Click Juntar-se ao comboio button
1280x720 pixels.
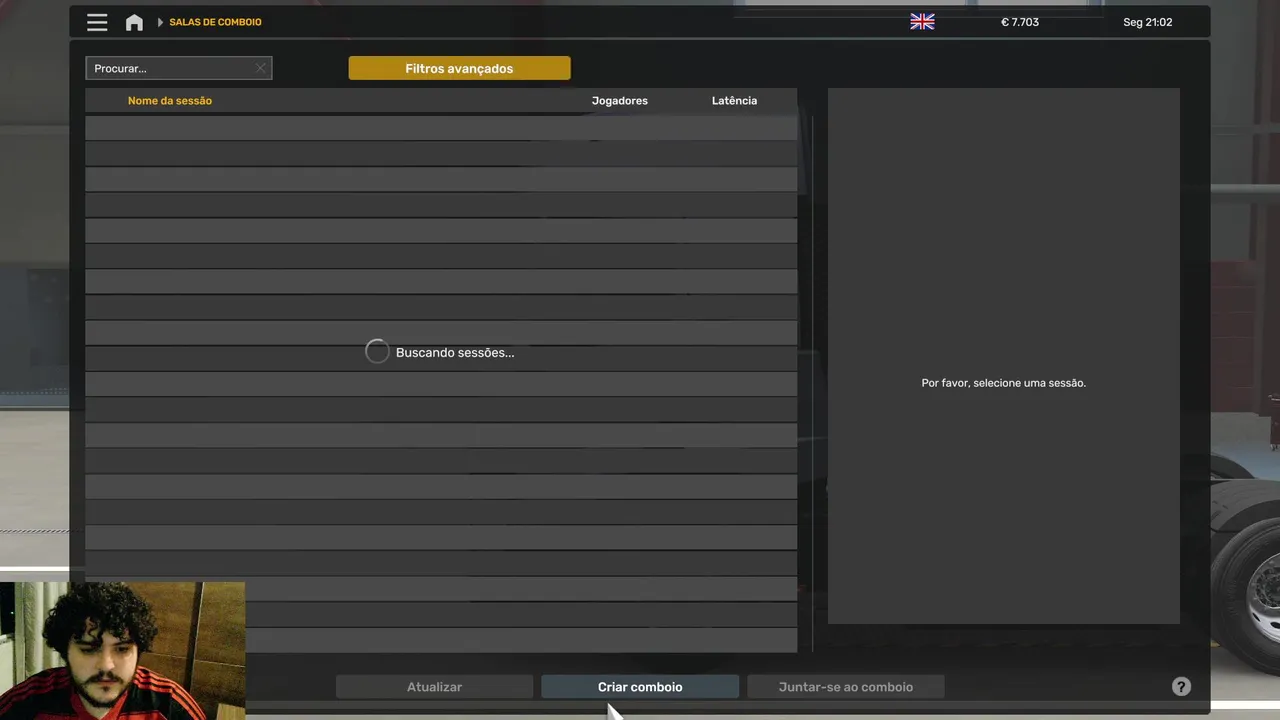coord(846,687)
